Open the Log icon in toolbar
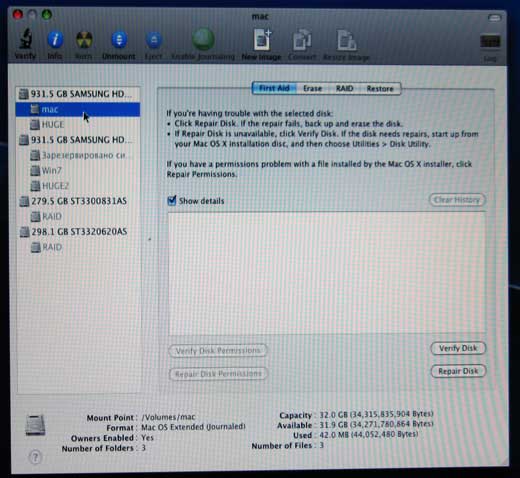The width and height of the screenshot is (520, 478). click(490, 42)
